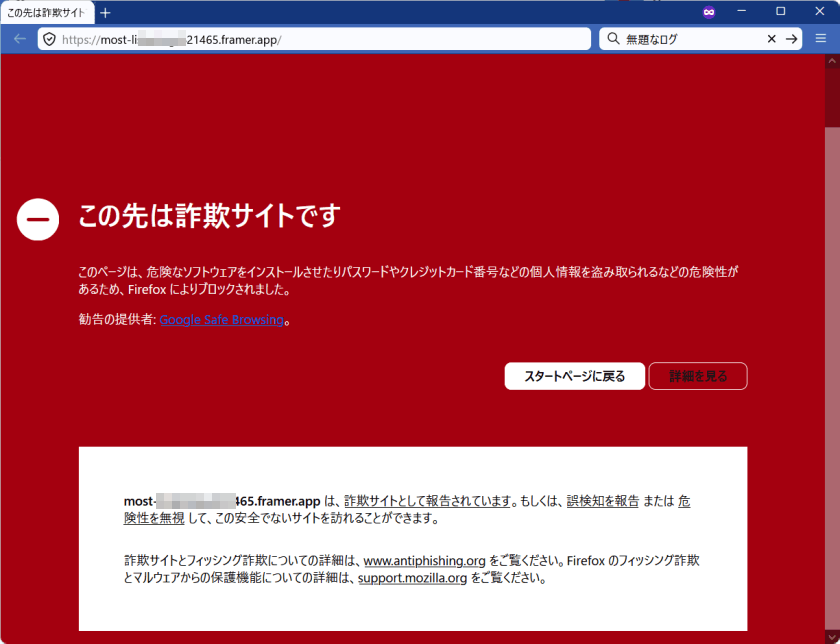
Task: Click スタートページに戻る button
Action: [x=574, y=376]
